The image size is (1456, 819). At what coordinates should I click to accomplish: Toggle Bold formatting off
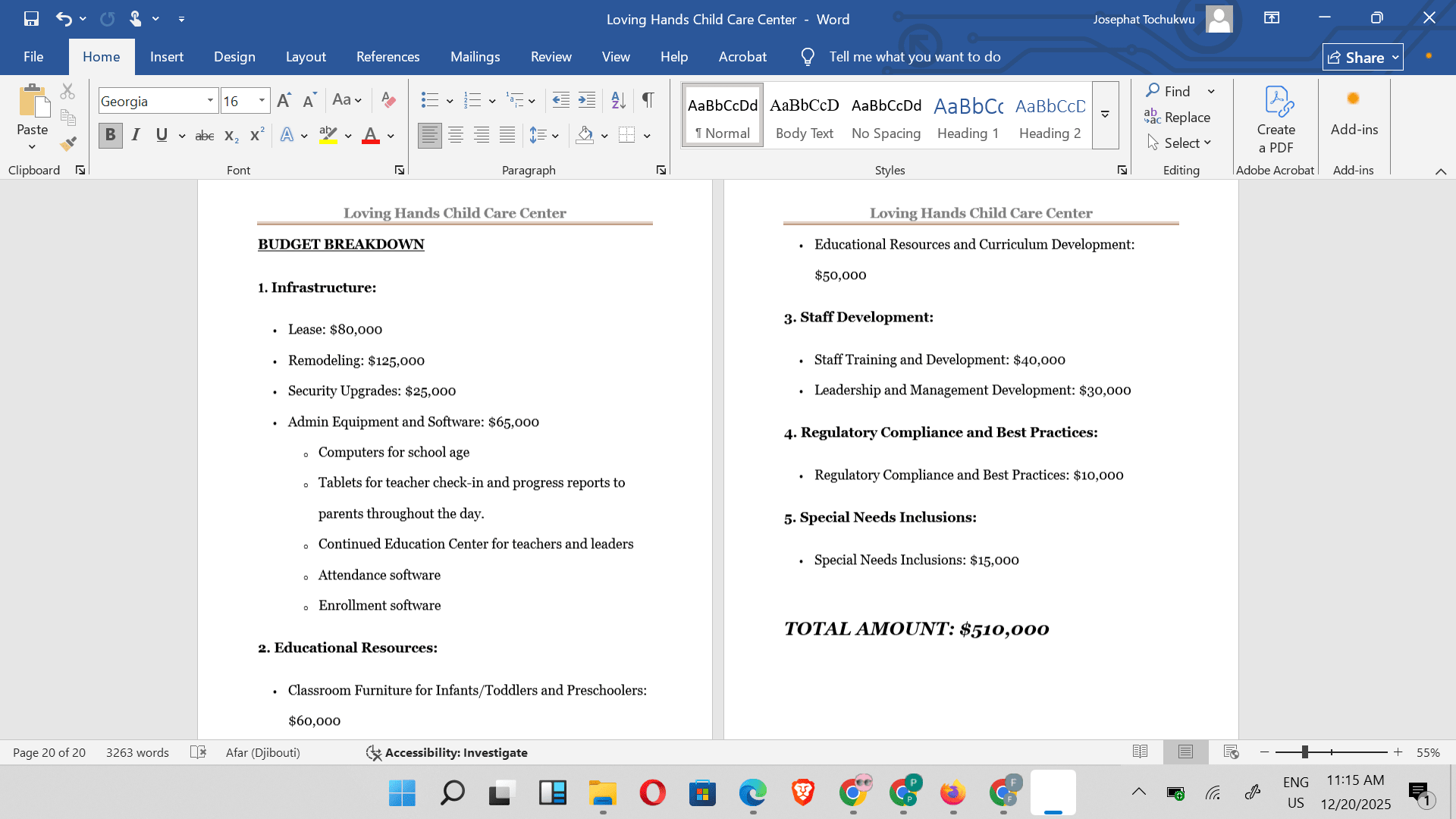(111, 135)
